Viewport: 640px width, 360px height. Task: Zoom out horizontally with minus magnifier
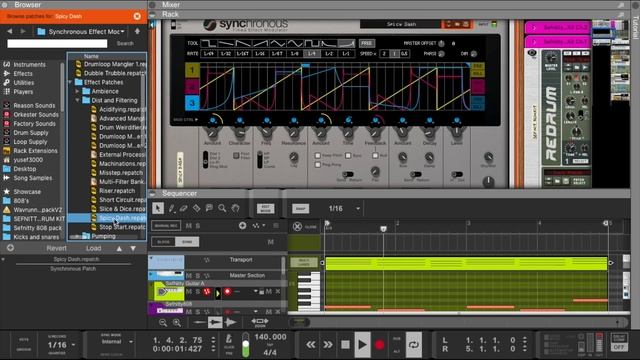tap(163, 323)
